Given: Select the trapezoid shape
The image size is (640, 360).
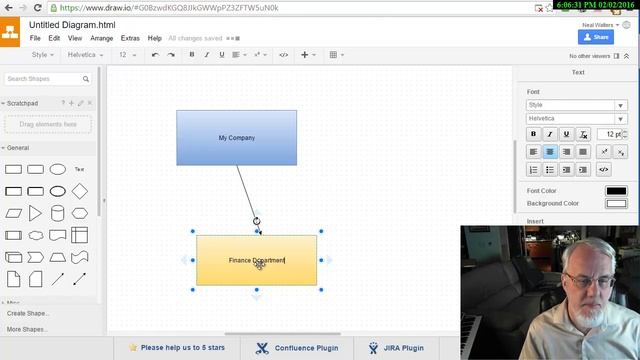Looking at the screenshot, I should 58,257.
